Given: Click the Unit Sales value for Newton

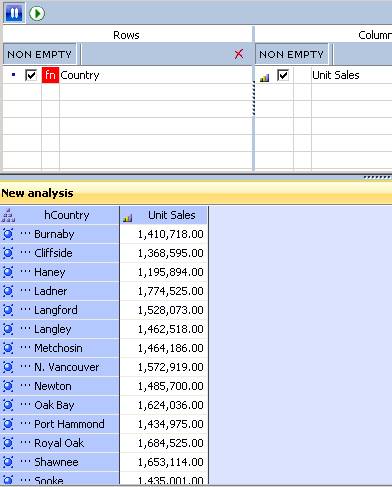Looking at the screenshot, I should pos(170,386).
